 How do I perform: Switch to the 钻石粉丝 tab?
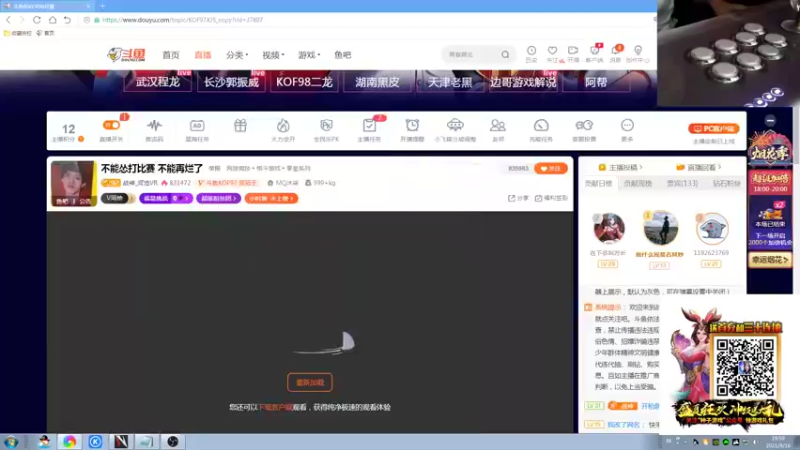pyautogui.click(x=727, y=183)
